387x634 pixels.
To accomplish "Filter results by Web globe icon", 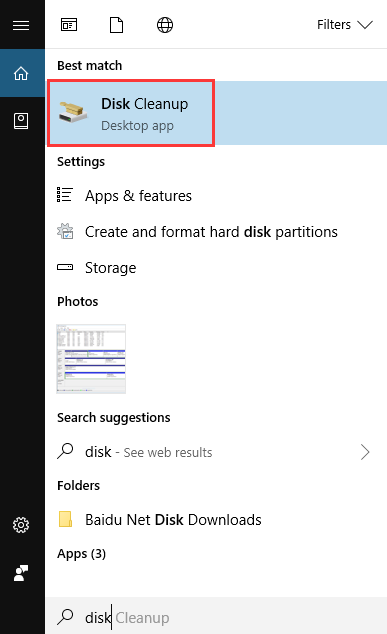I will click(165, 25).
